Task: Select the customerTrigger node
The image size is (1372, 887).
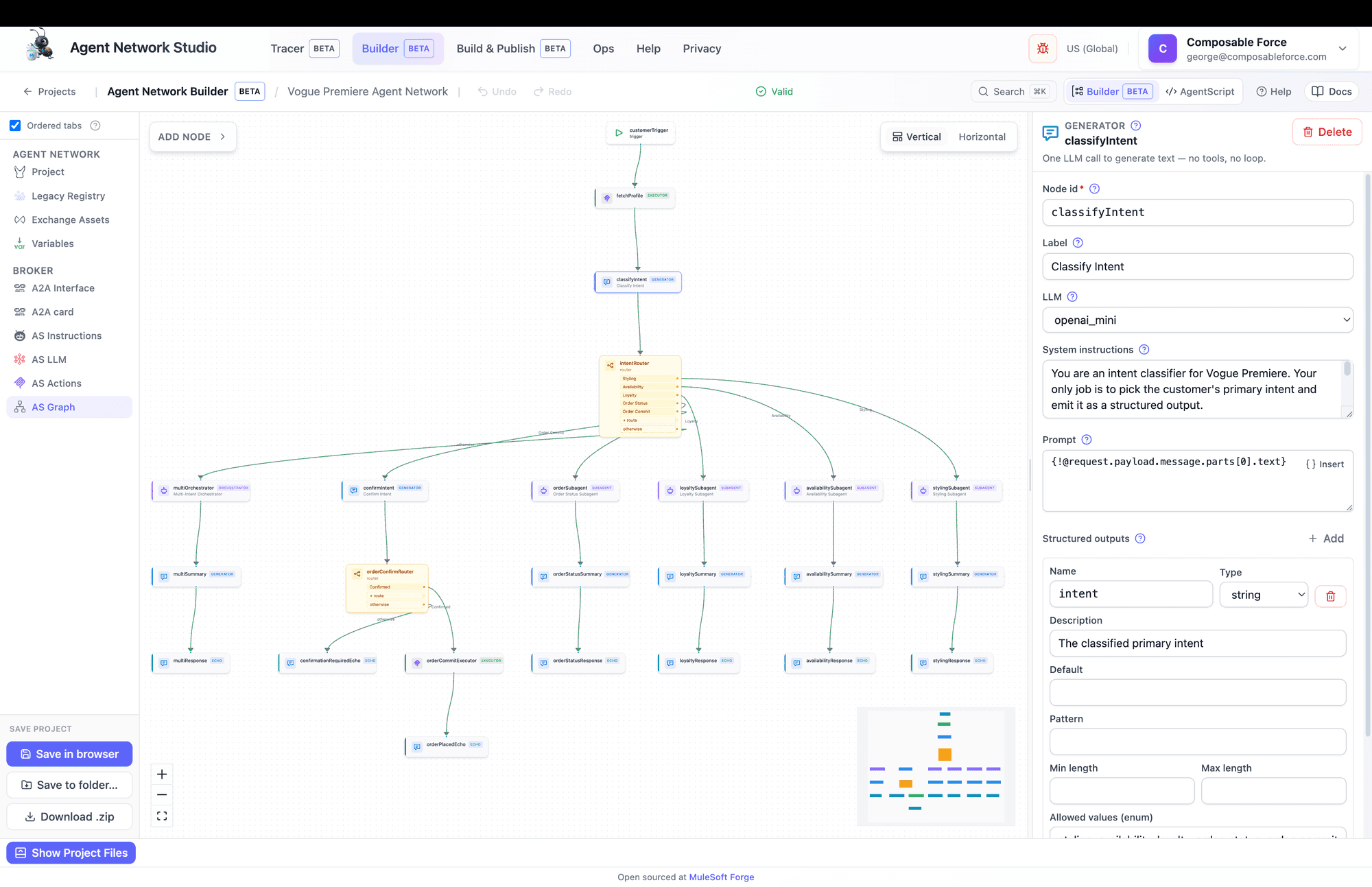Action: pos(641,132)
